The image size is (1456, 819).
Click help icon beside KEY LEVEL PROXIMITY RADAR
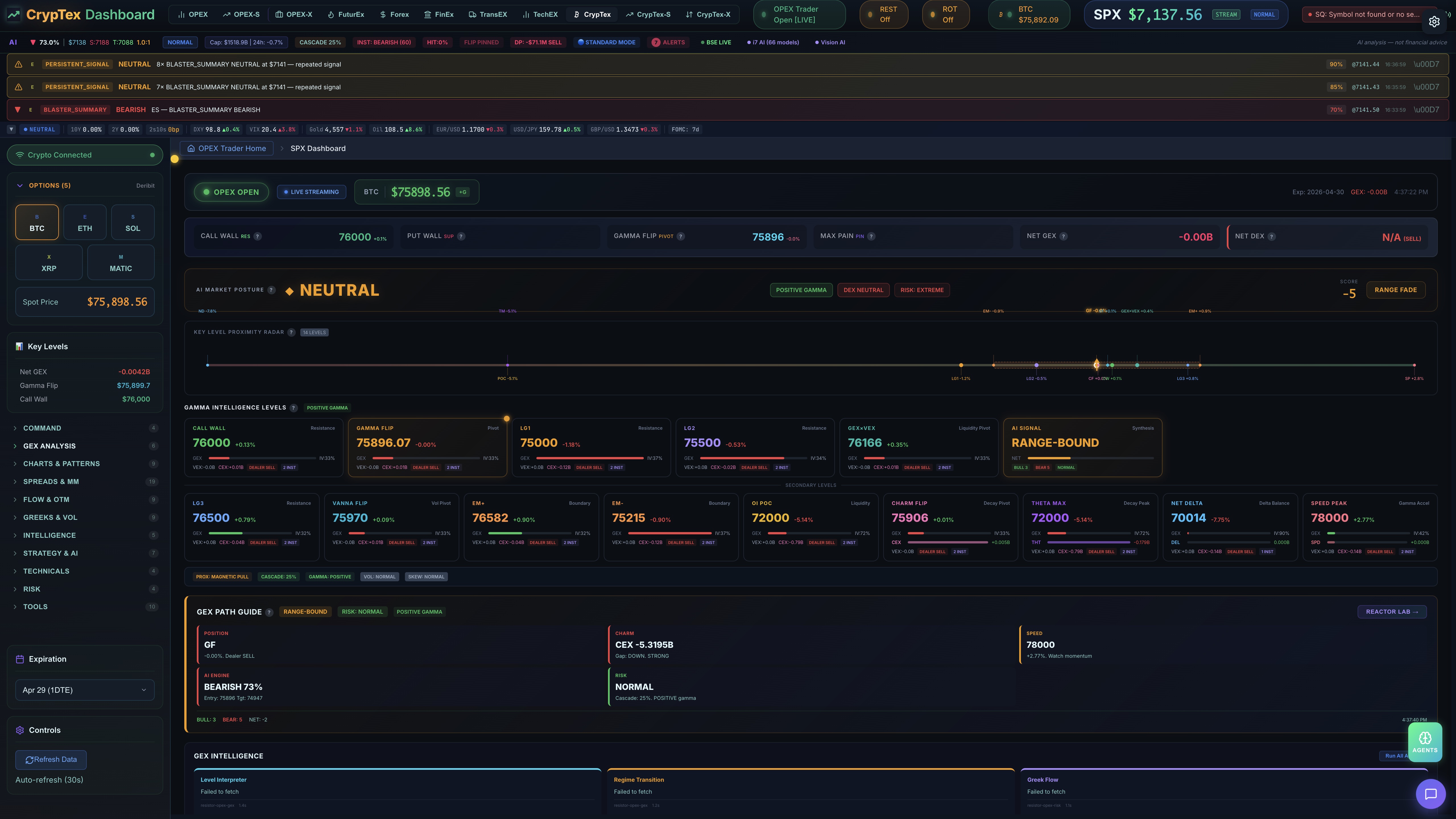[291, 332]
